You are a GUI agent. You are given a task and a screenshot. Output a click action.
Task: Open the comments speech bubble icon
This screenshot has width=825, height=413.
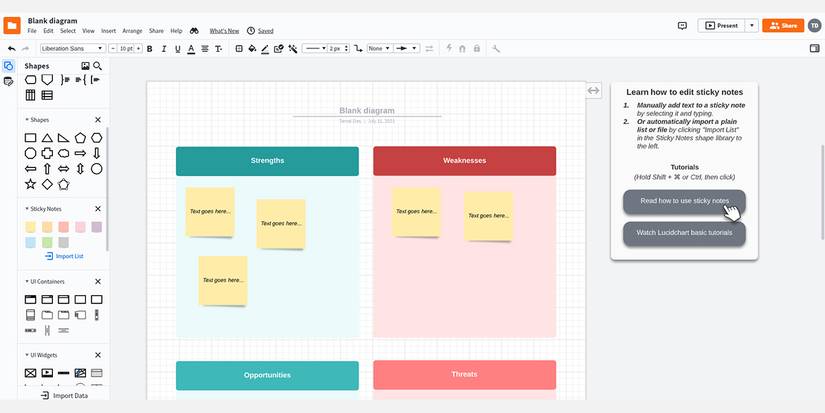click(682, 26)
